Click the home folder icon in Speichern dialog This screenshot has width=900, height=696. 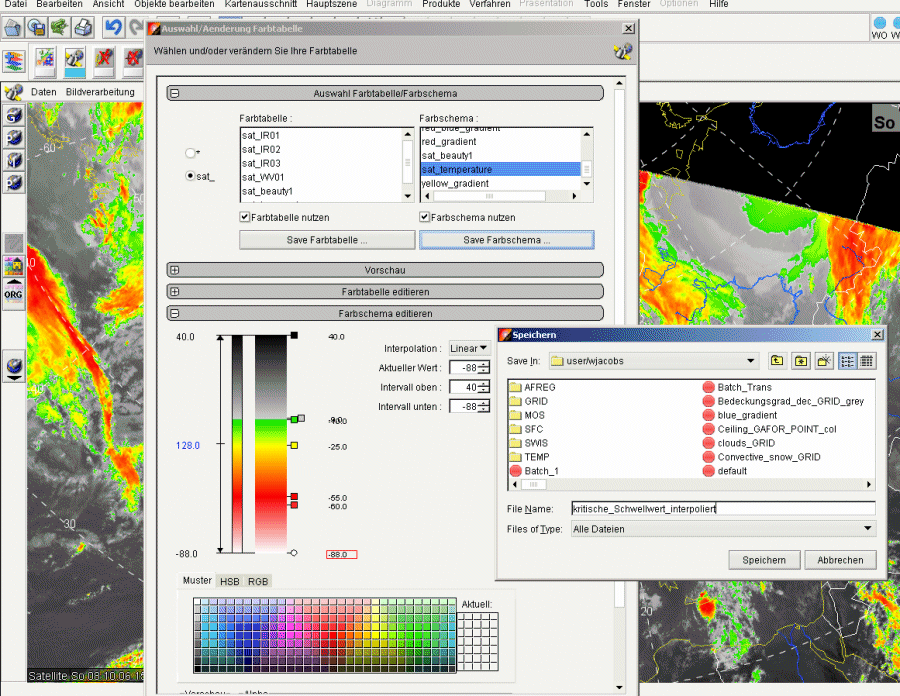[801, 361]
